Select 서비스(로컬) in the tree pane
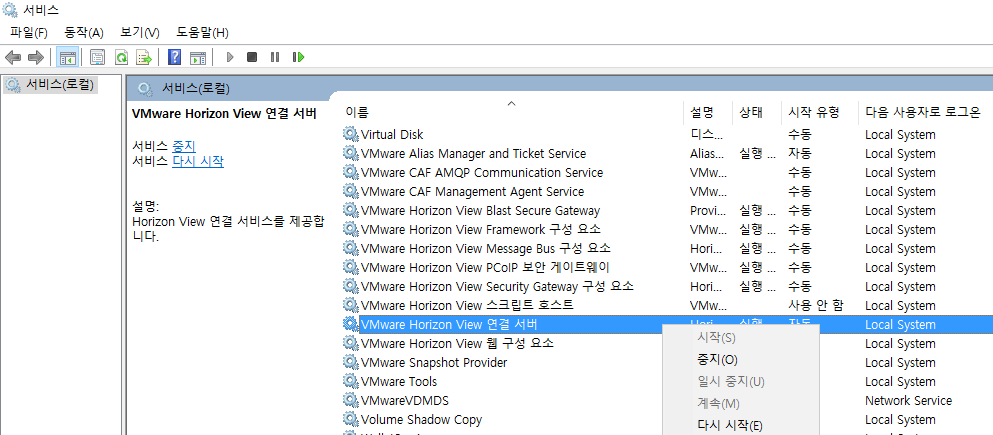This screenshot has height=435, width=993. tap(51, 84)
